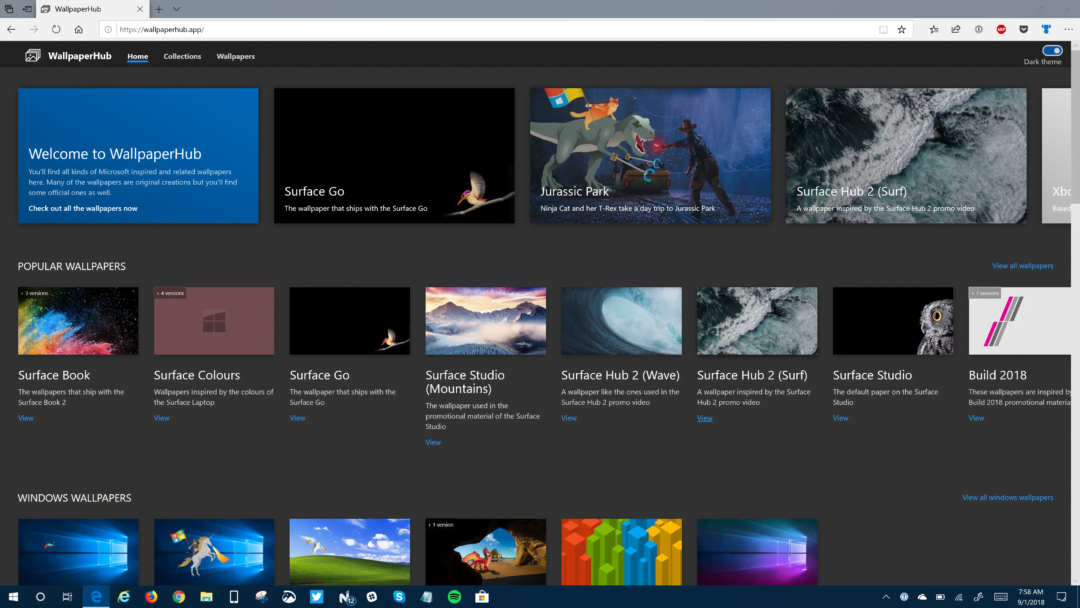Refresh the current page
The height and width of the screenshot is (608, 1080).
click(56, 29)
